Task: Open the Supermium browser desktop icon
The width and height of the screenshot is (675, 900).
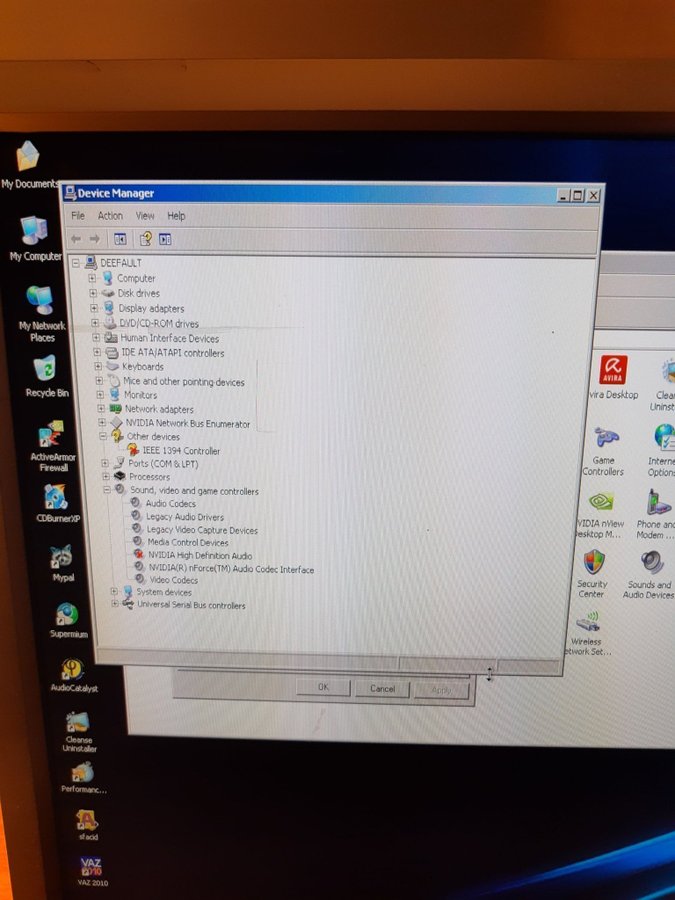Action: pos(68,619)
